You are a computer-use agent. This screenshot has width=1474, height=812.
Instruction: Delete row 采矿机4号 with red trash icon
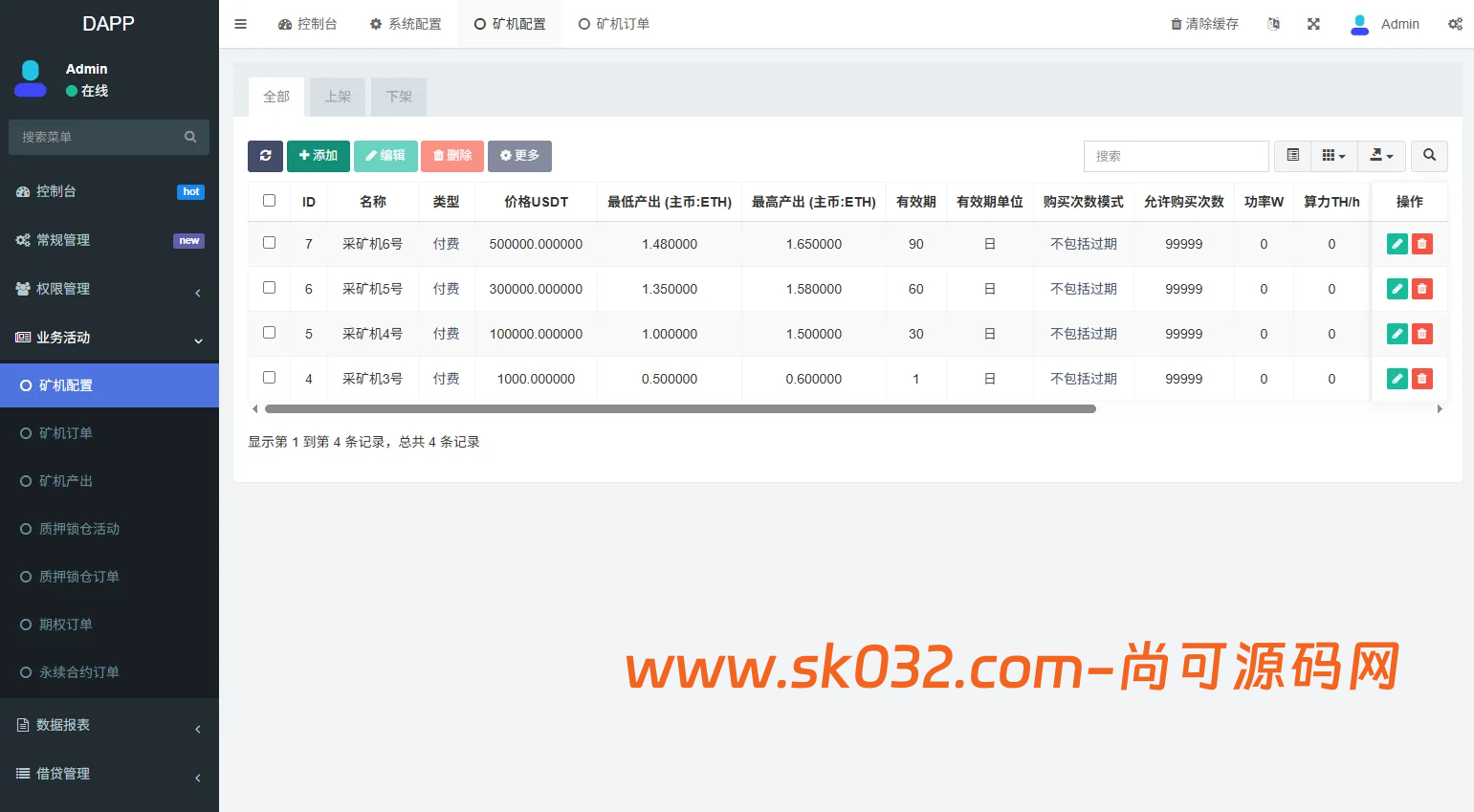tap(1422, 334)
